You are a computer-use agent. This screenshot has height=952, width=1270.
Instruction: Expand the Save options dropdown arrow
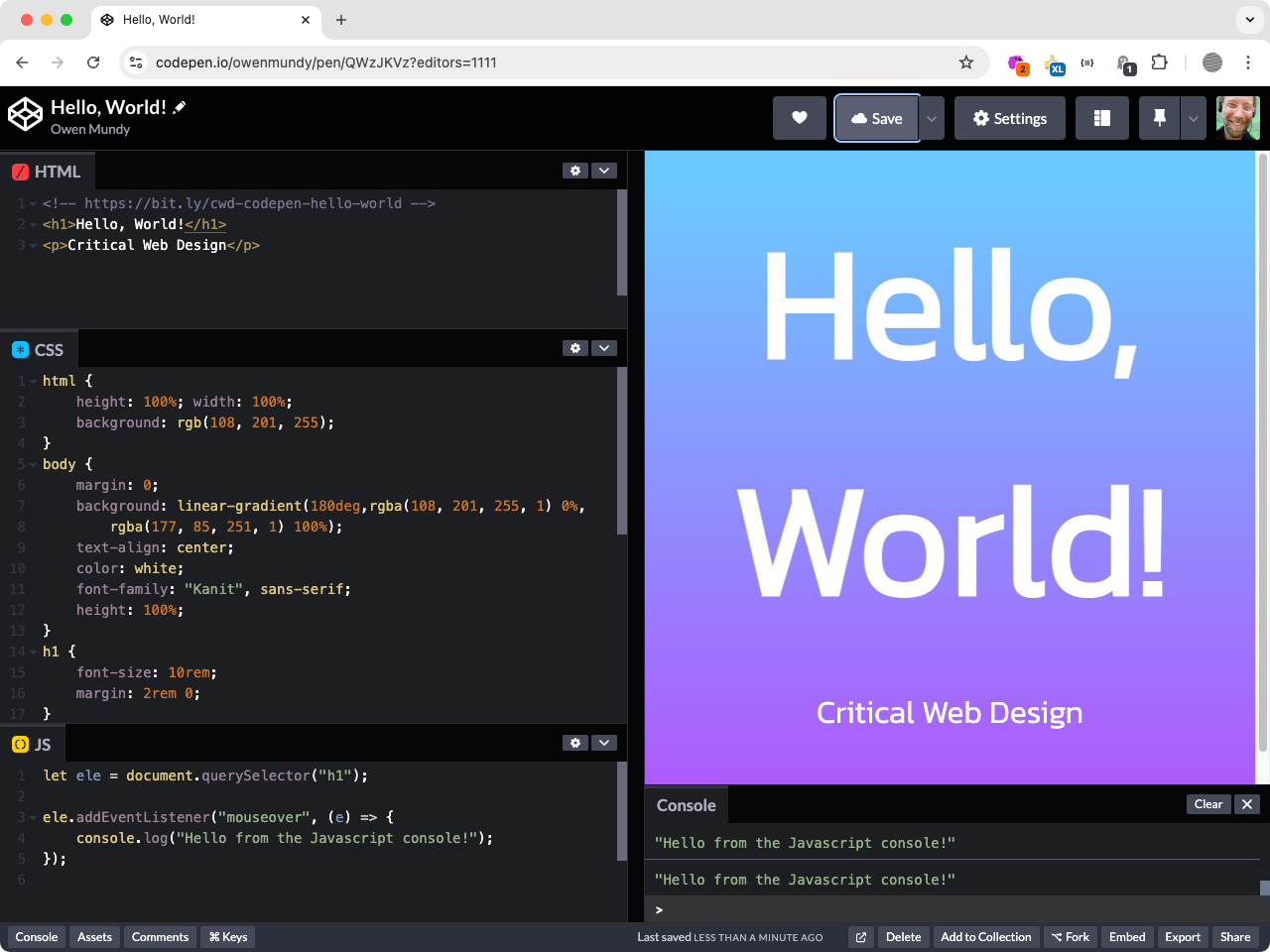click(x=932, y=118)
